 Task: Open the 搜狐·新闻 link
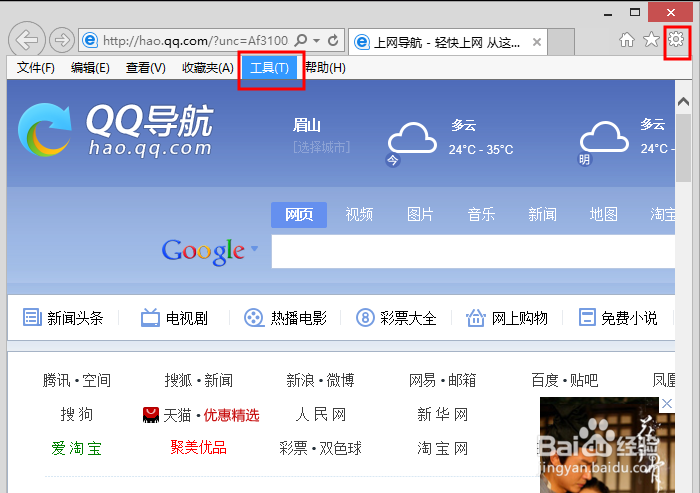point(199,380)
